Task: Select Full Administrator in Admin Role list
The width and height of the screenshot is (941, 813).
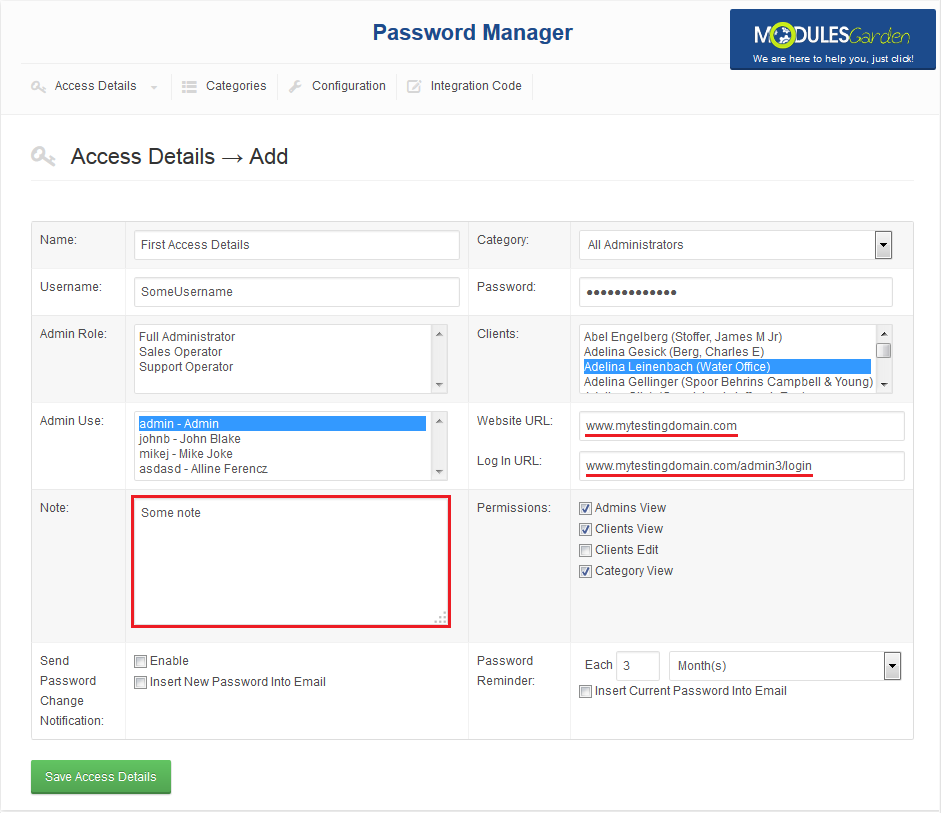Action: 187,337
